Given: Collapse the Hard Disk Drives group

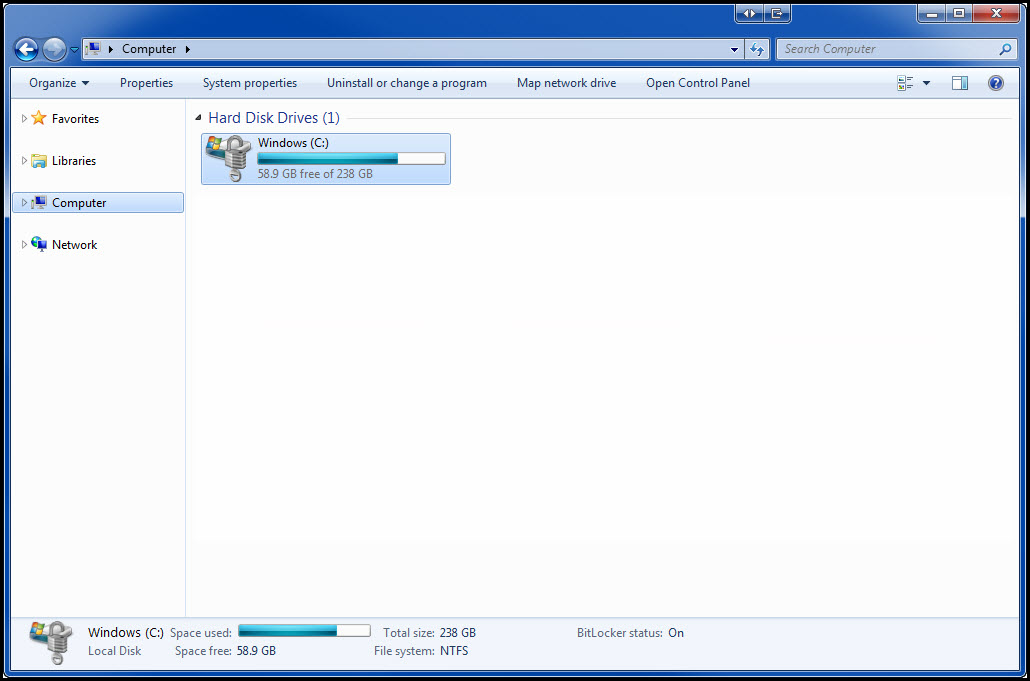Looking at the screenshot, I should [197, 117].
